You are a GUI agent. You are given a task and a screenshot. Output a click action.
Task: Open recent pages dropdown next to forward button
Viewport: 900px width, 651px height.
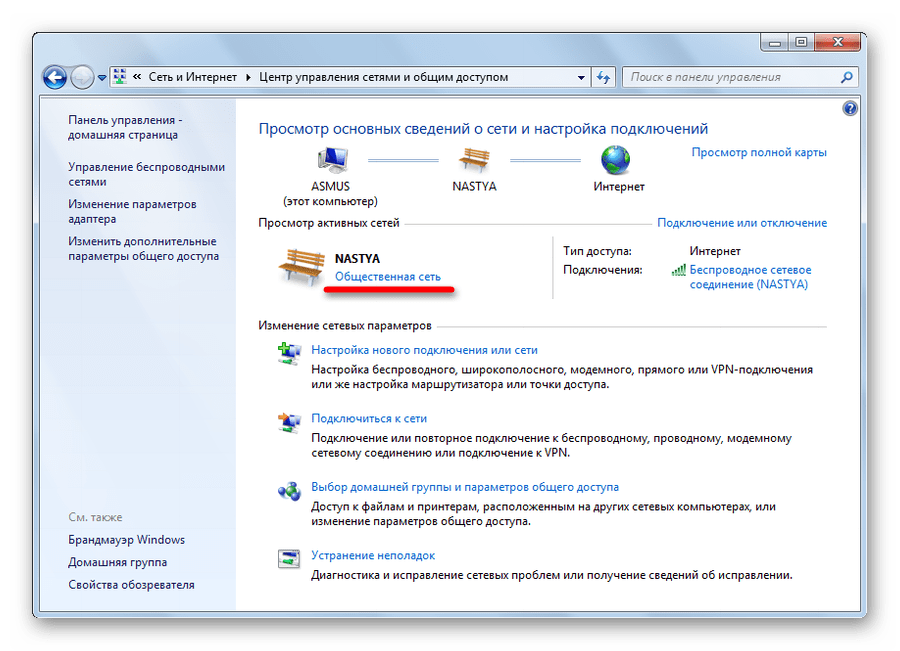click(100, 76)
